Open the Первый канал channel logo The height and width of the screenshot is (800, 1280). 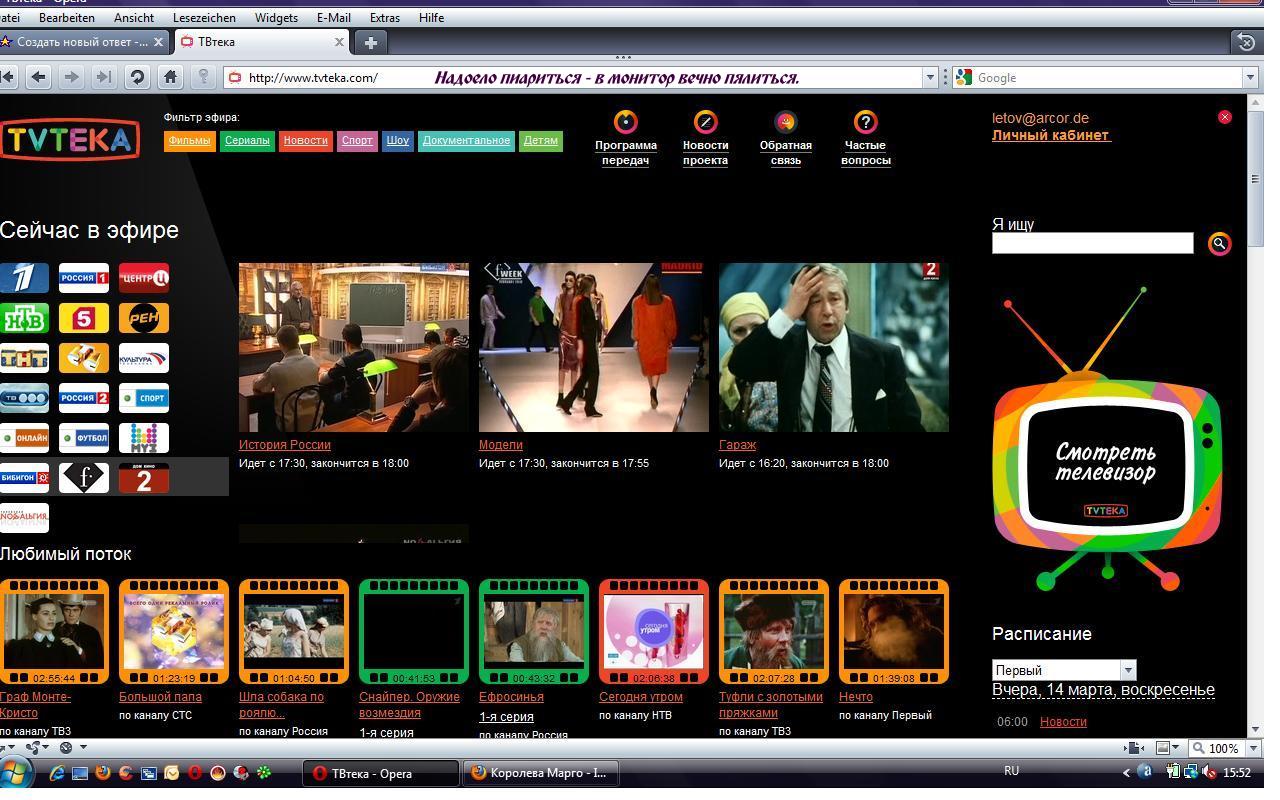tap(24, 278)
